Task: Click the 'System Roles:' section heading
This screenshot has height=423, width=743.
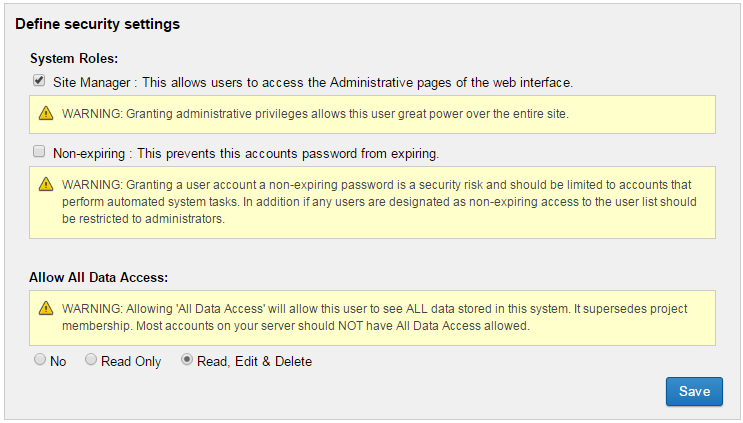Action: tap(74, 59)
